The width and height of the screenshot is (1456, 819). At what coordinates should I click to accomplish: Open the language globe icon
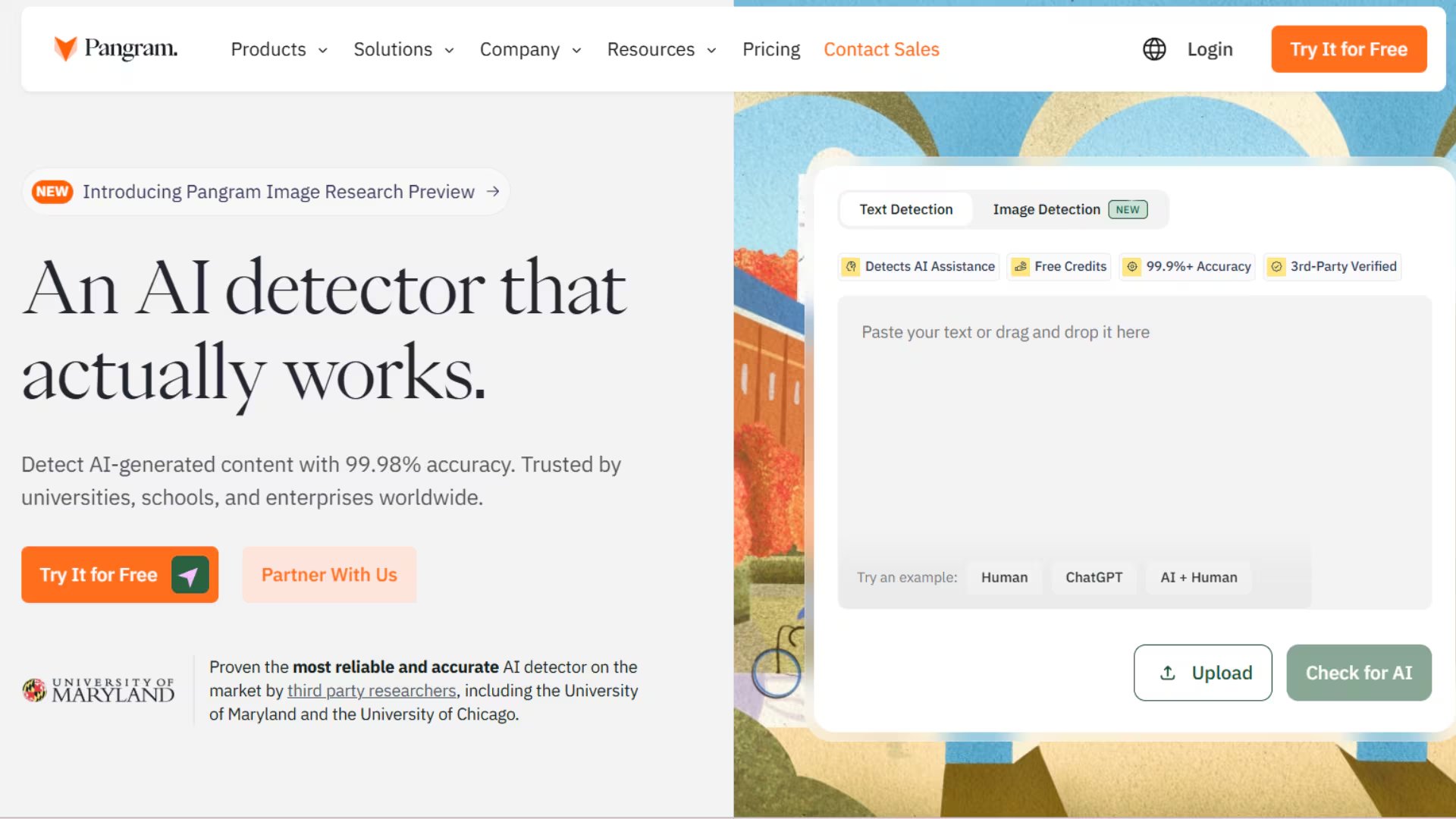1154,49
